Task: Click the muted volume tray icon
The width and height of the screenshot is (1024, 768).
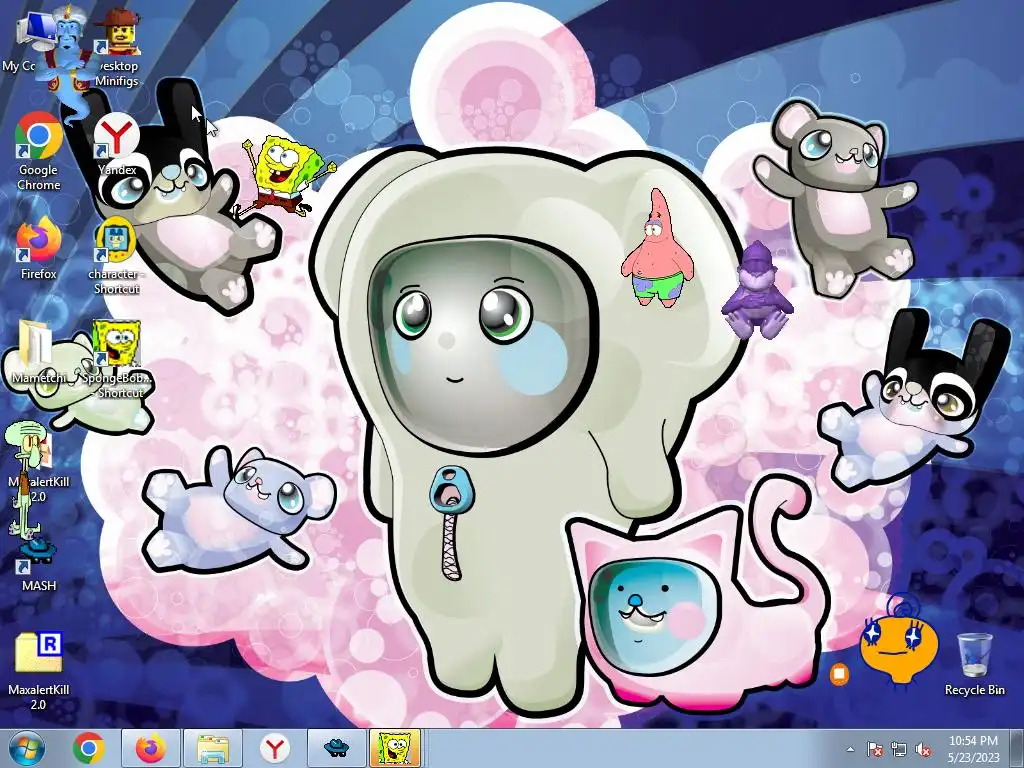Action: [x=923, y=749]
